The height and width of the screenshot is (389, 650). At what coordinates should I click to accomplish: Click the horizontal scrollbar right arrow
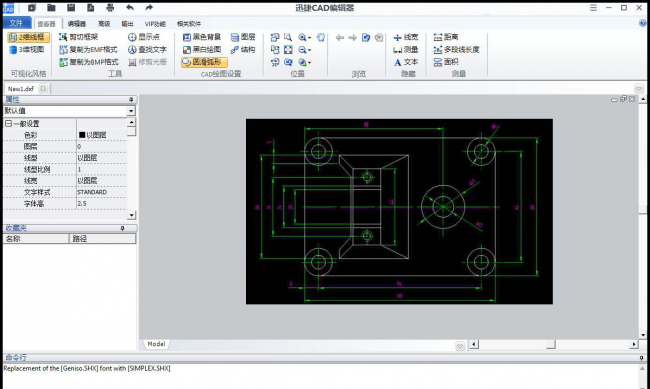tap(633, 344)
